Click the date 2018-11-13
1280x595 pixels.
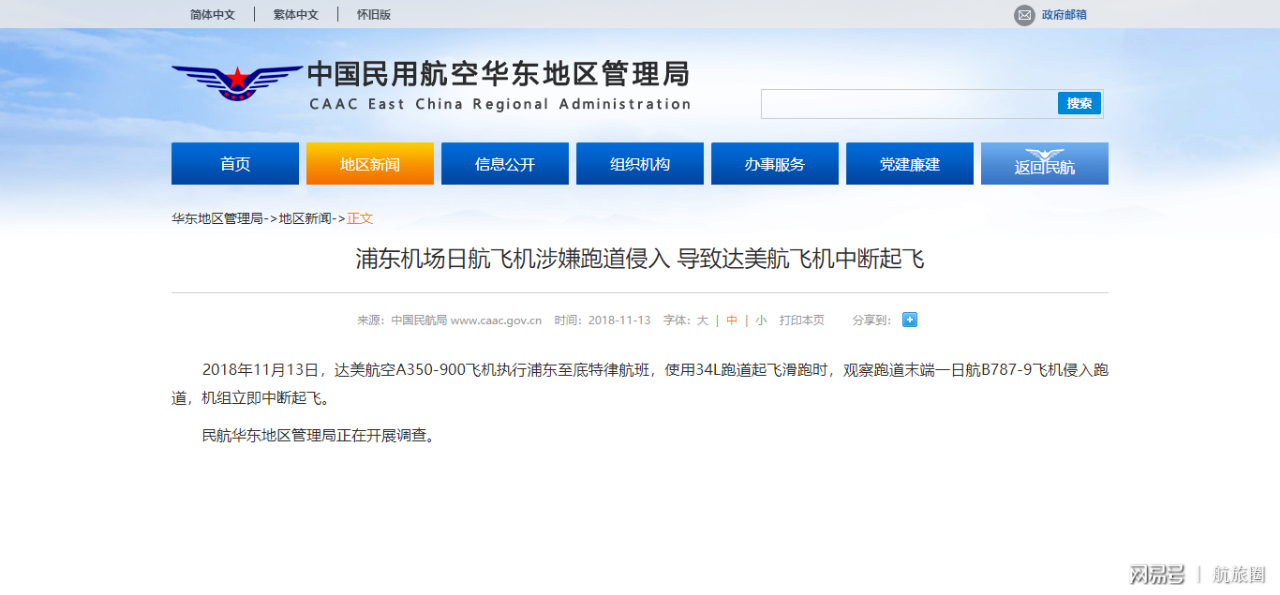[619, 320]
